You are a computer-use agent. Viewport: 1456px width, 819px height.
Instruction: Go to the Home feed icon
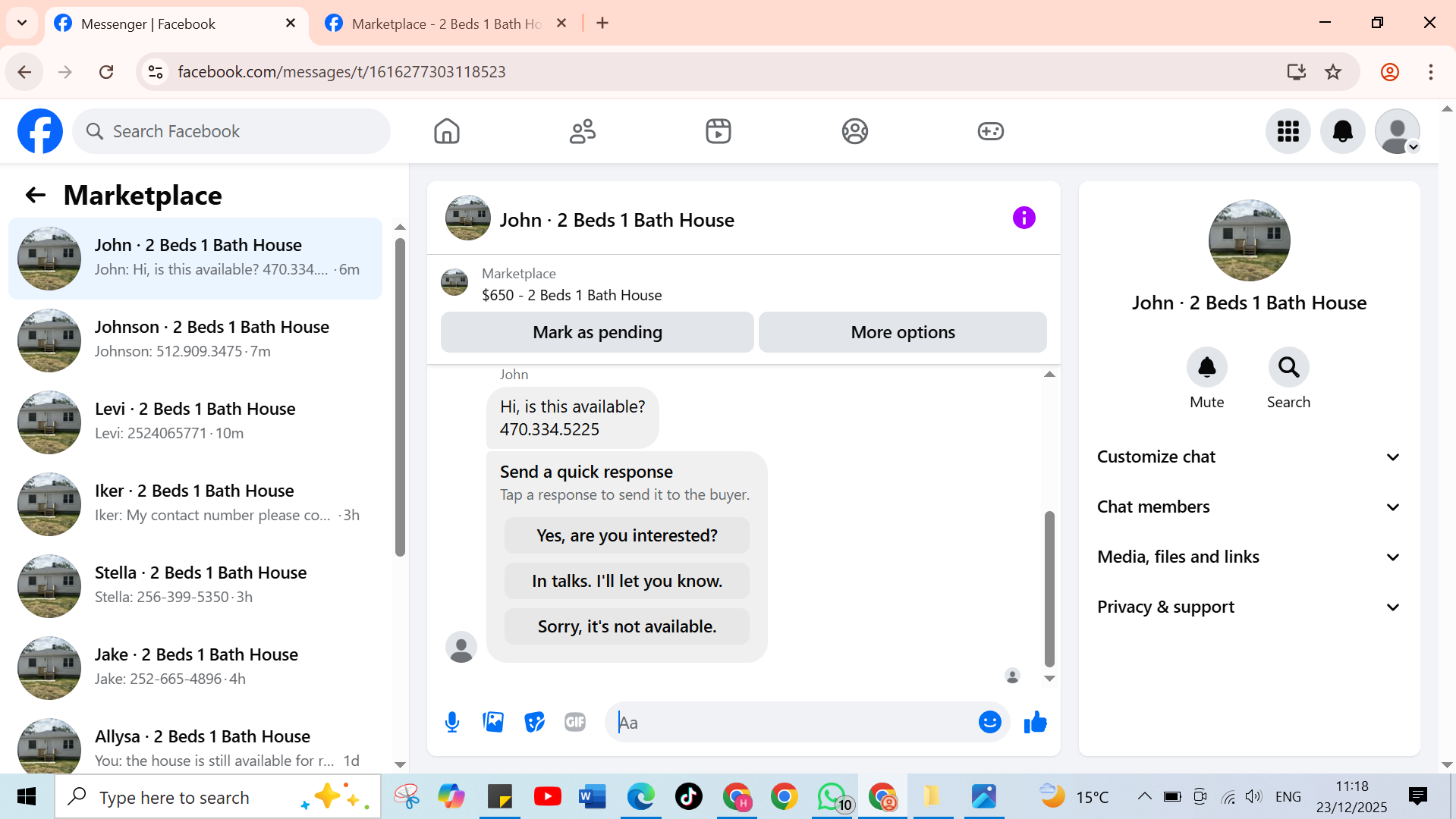point(447,131)
